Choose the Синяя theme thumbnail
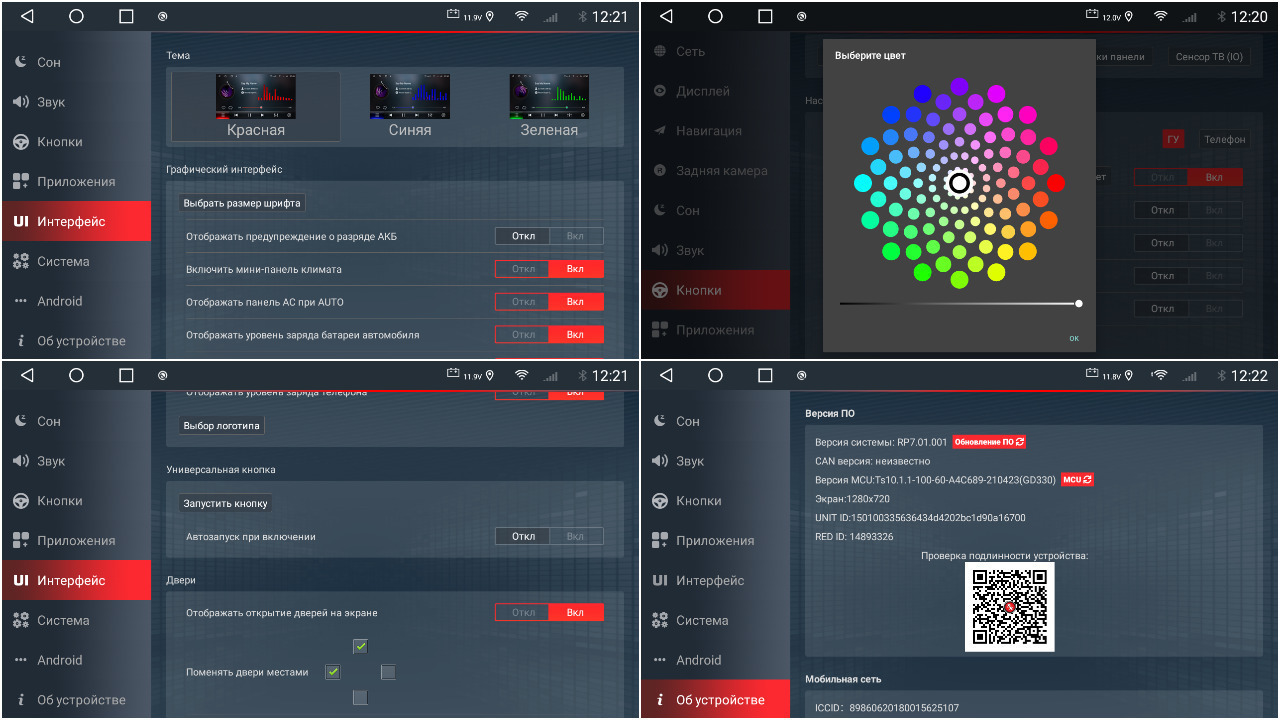The image size is (1280, 720). pos(410,105)
